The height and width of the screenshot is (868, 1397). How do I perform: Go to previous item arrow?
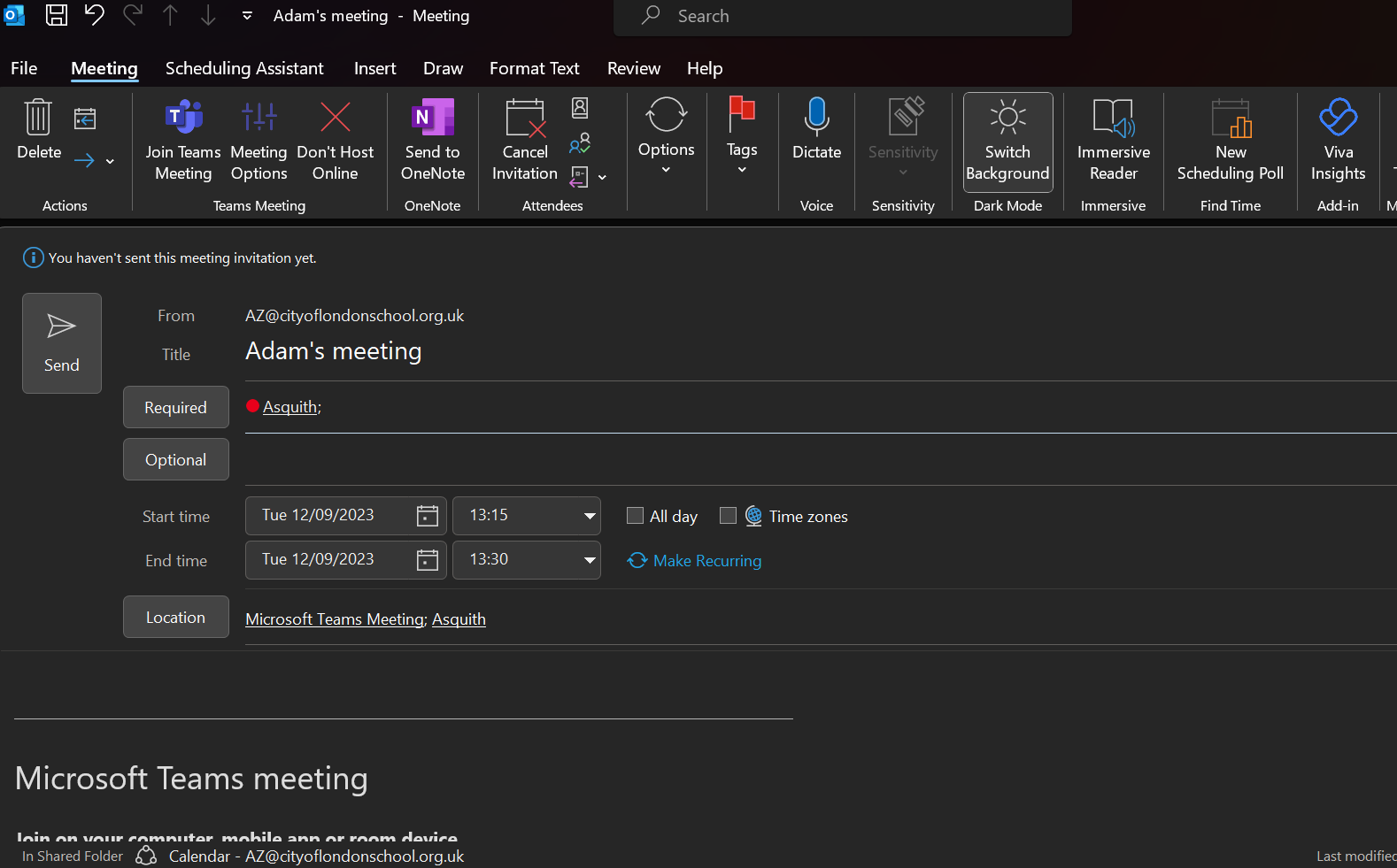170,15
